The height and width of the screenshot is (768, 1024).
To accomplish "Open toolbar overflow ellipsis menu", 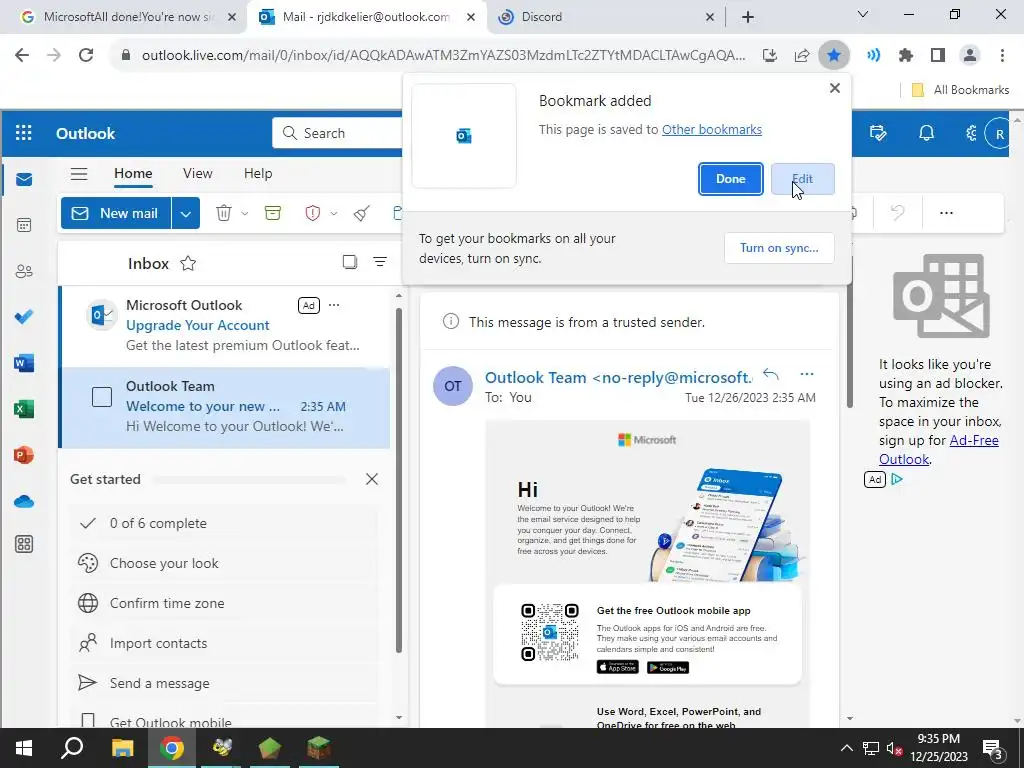I will click(x=946, y=213).
